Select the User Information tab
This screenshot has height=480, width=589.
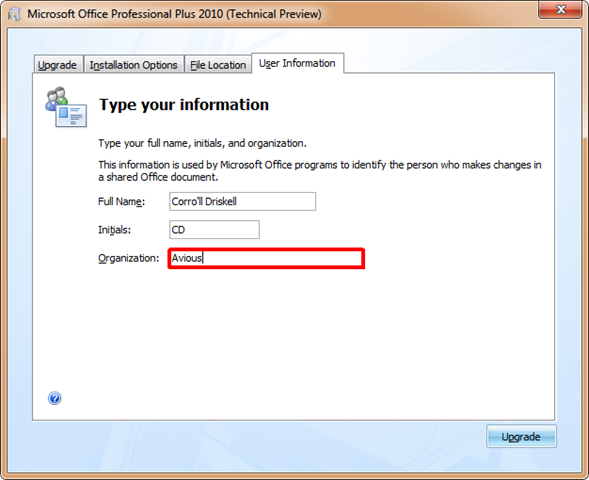click(297, 63)
